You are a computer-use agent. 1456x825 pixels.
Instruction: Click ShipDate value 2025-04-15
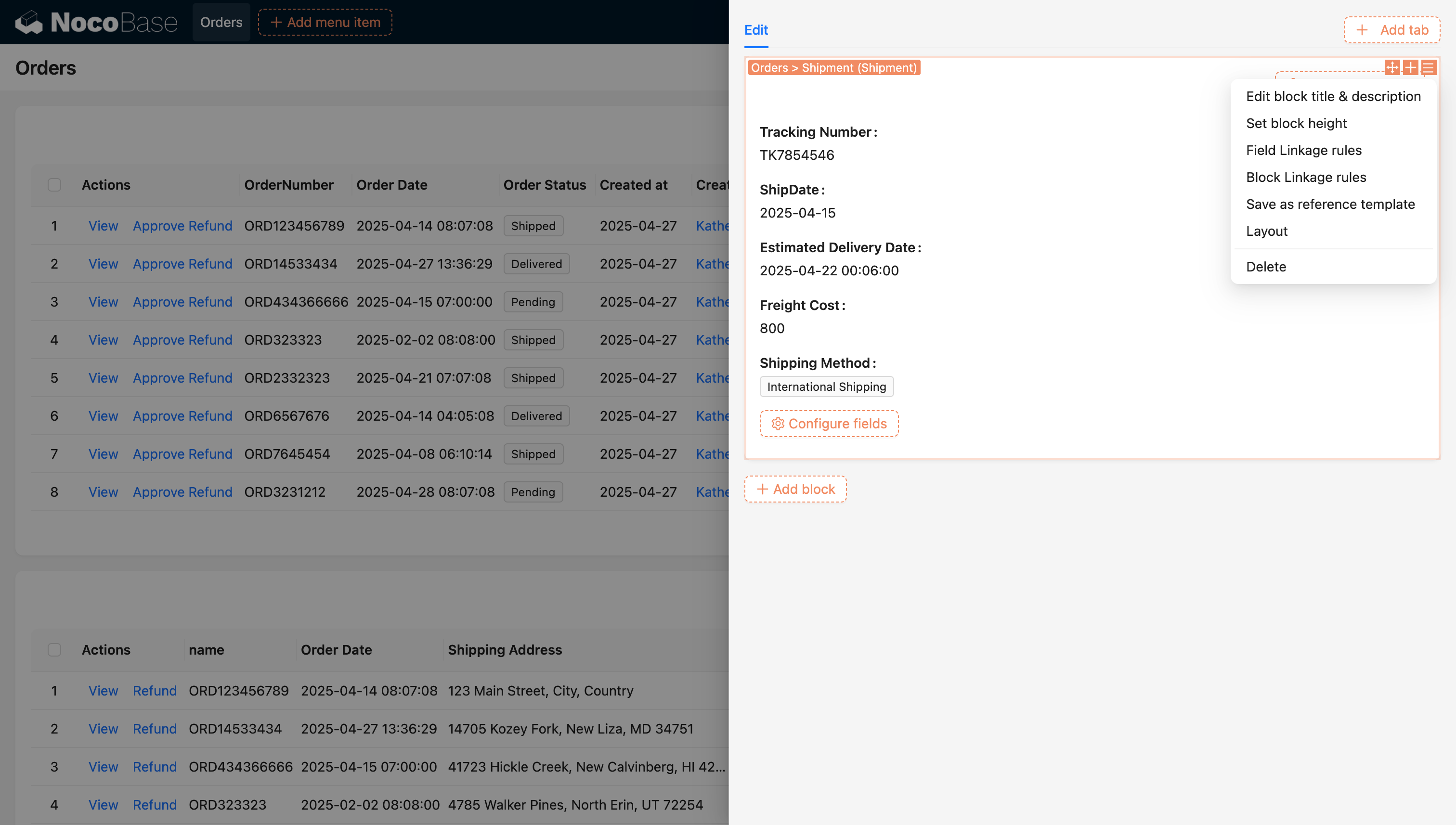[797, 212]
